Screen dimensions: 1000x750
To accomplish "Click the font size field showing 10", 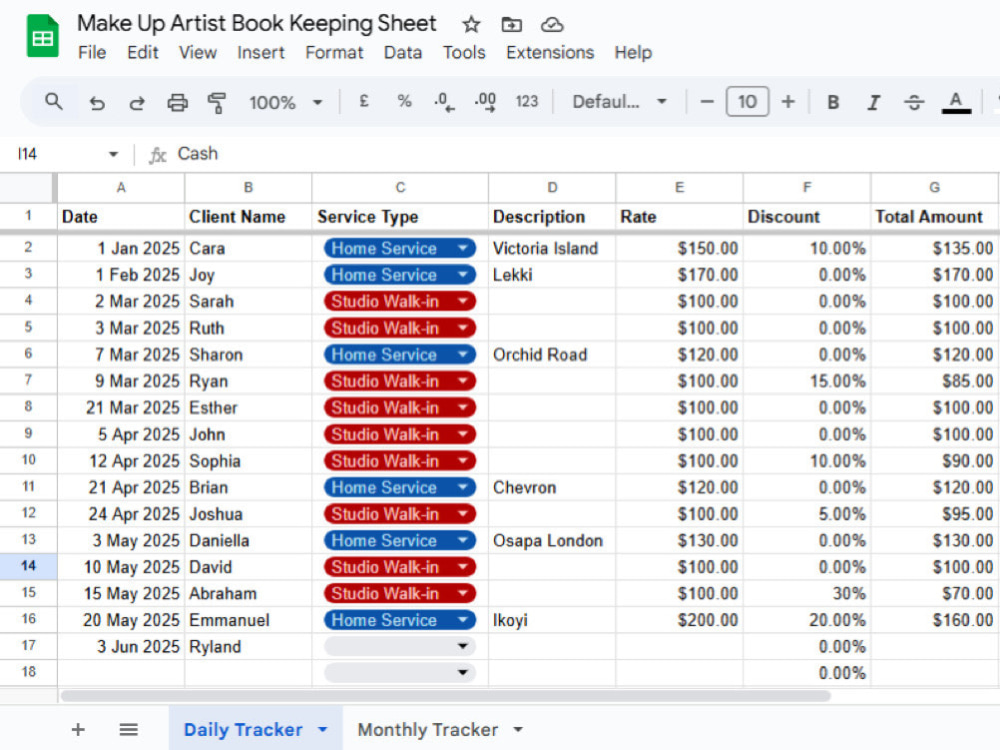I will coord(747,102).
